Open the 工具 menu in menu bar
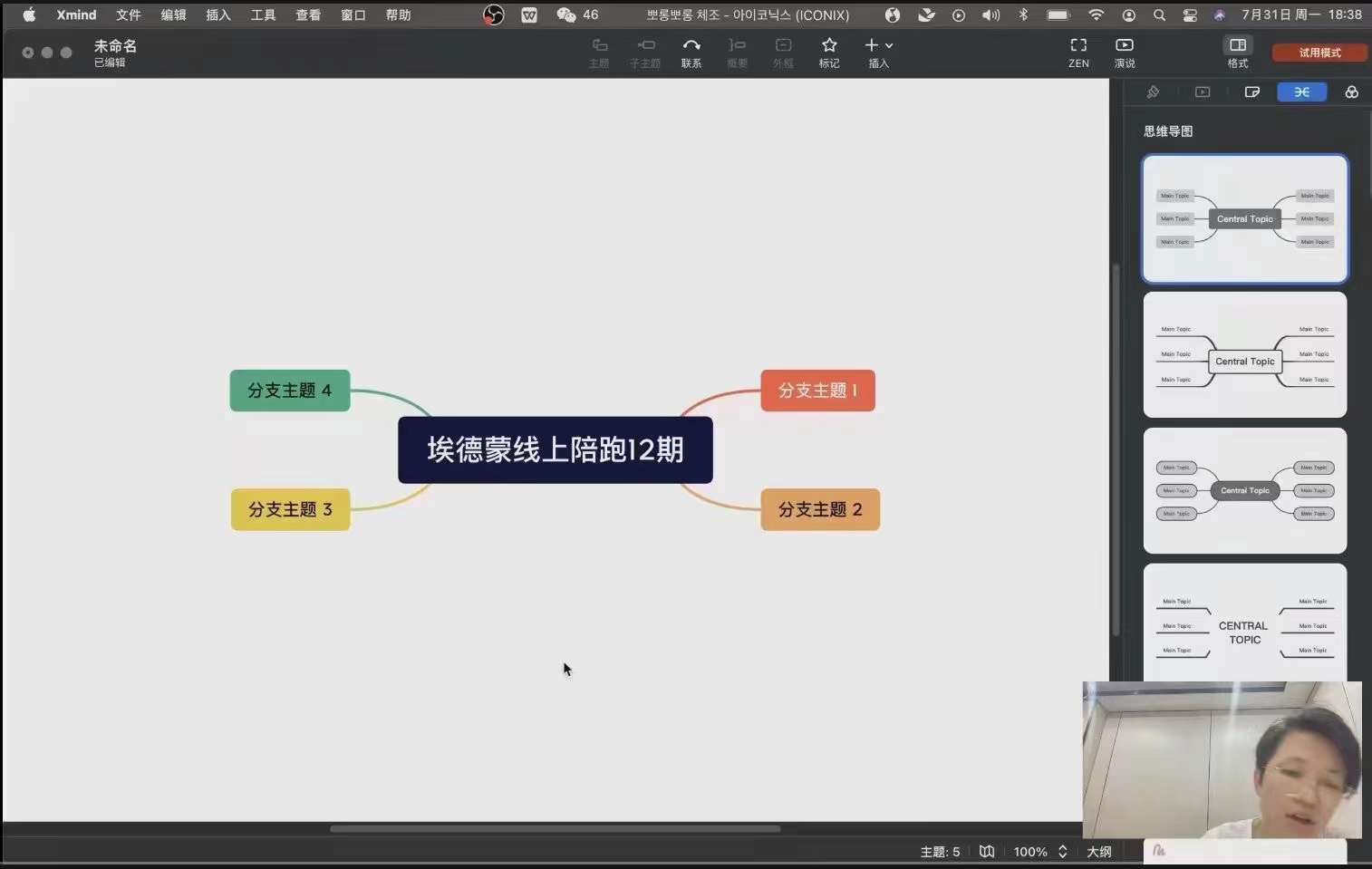Screen dimensions: 1372x869 coord(263,14)
